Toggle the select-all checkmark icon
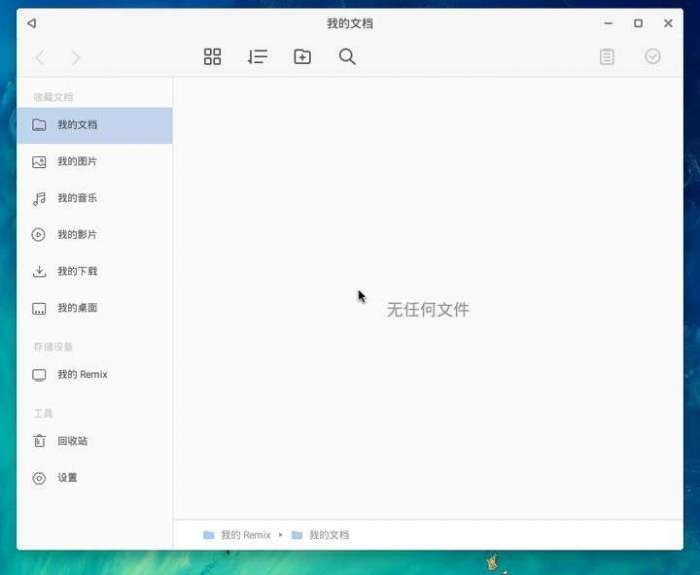Screen dimensions: 700x575 (653, 56)
